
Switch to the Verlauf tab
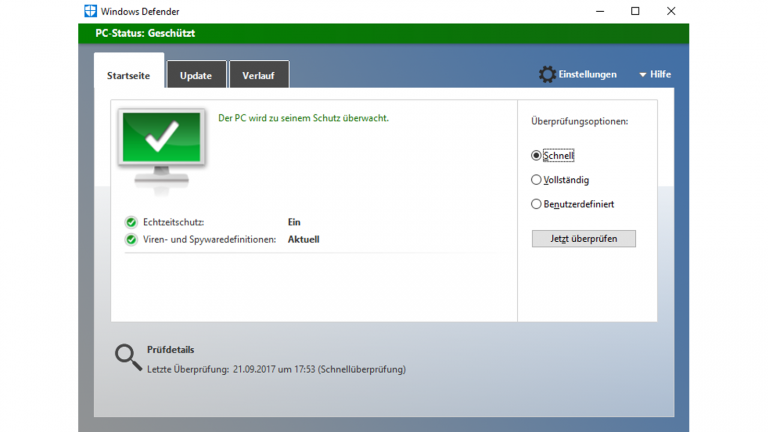[x=259, y=75]
